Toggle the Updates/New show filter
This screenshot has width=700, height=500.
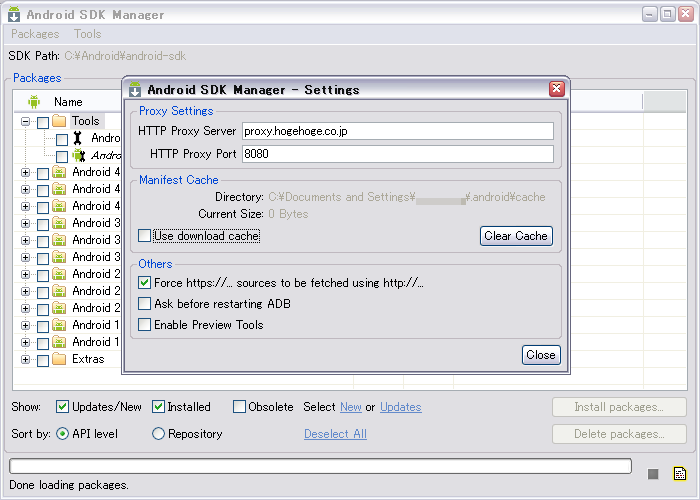62,407
